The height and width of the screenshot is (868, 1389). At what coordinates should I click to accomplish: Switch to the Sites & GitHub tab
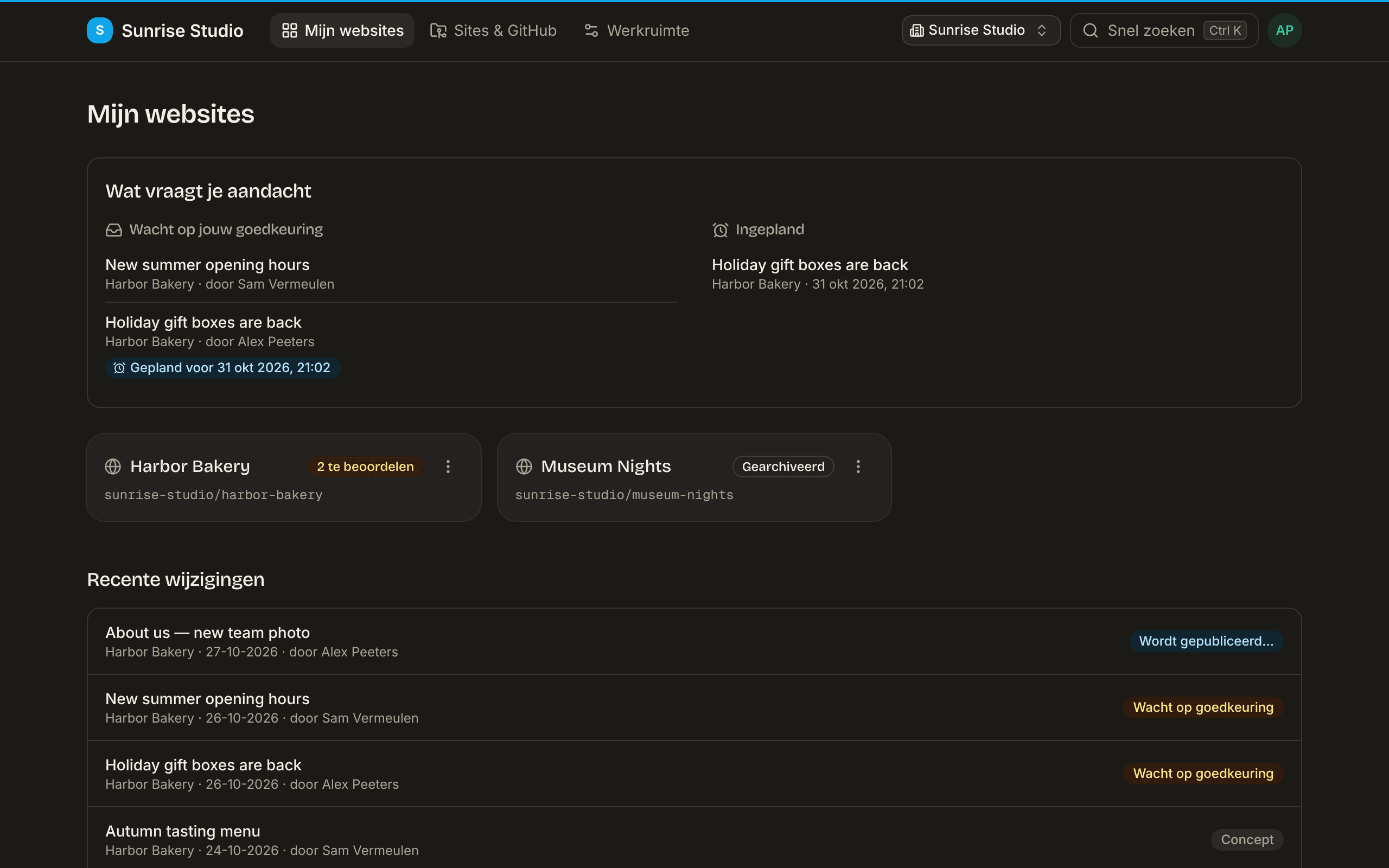493,30
